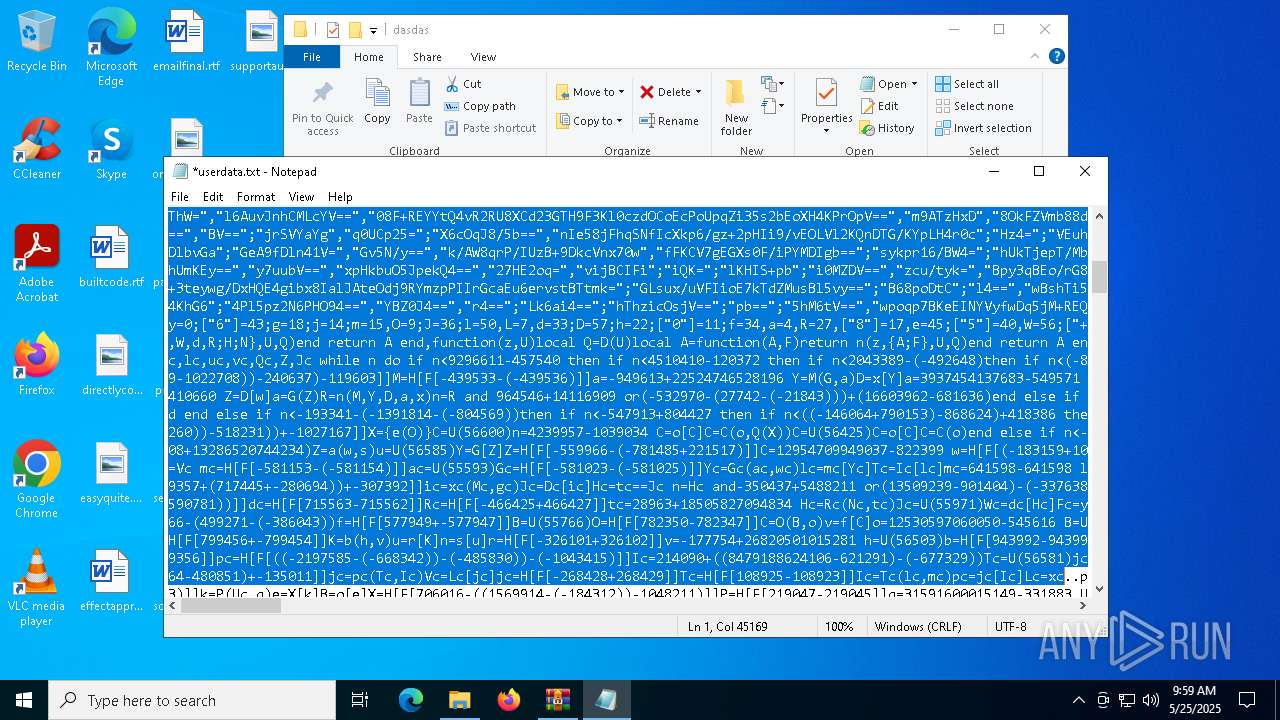Click the Properties checkmark icon
The image size is (1280, 720).
click(826, 93)
